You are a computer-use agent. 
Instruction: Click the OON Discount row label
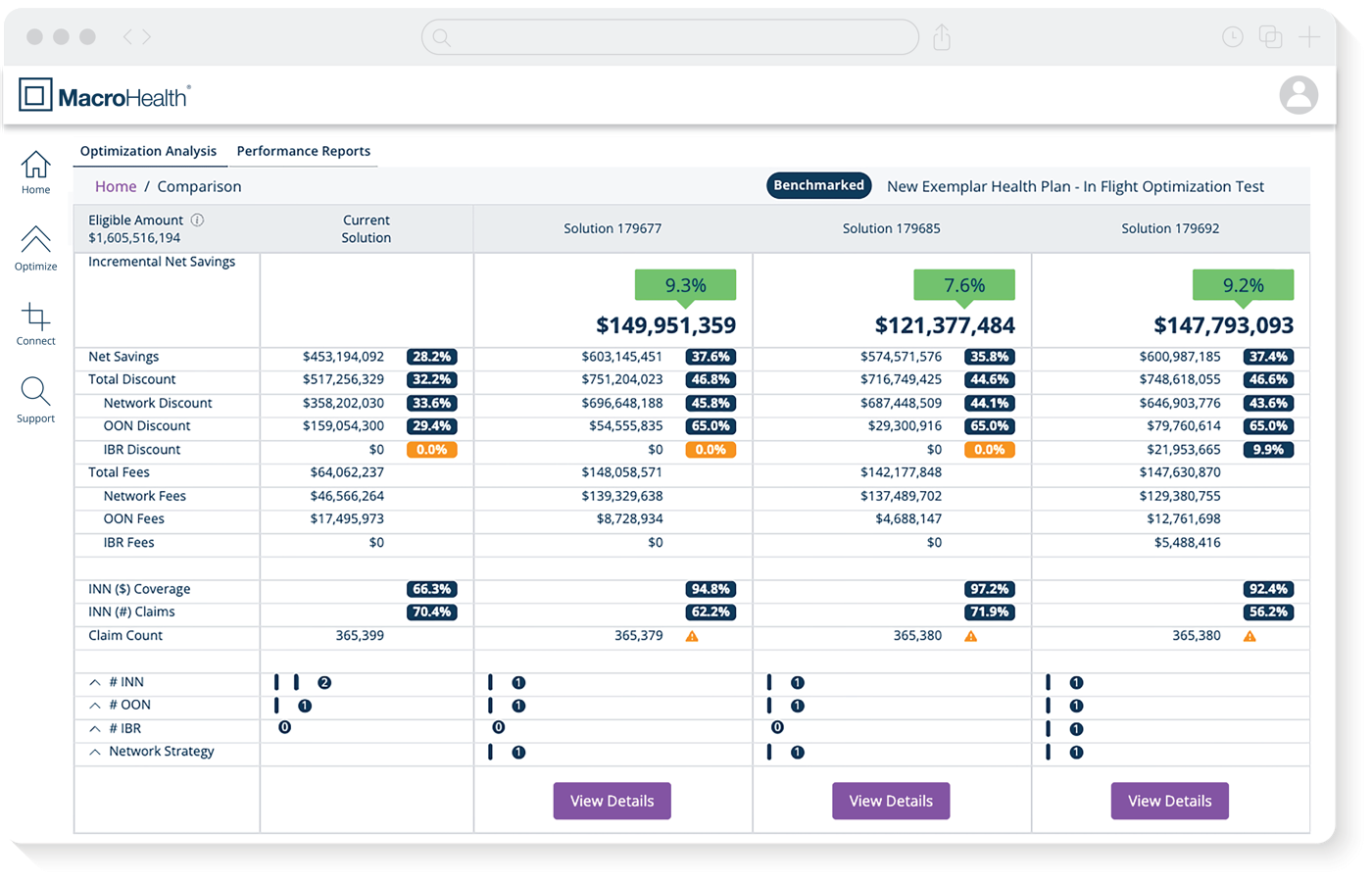click(x=147, y=426)
